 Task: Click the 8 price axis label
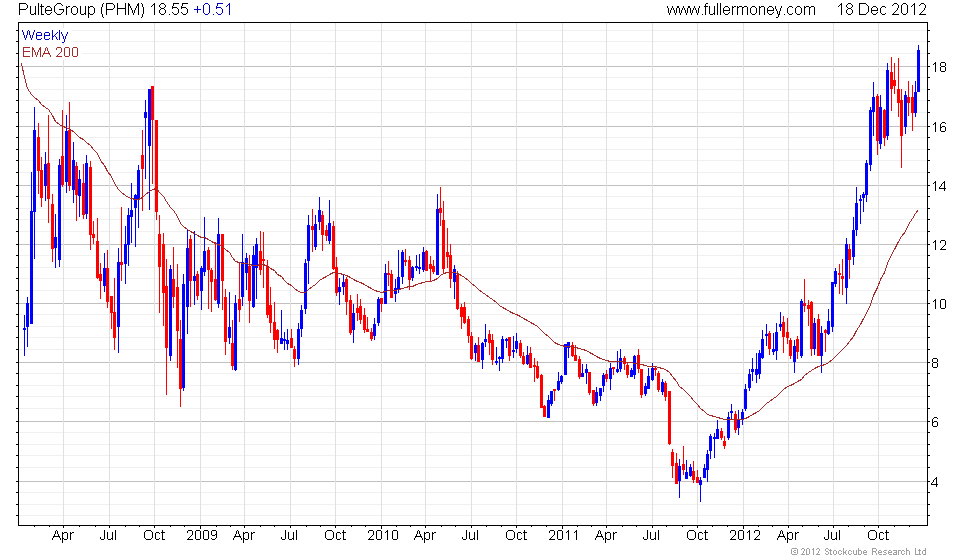tap(935, 363)
